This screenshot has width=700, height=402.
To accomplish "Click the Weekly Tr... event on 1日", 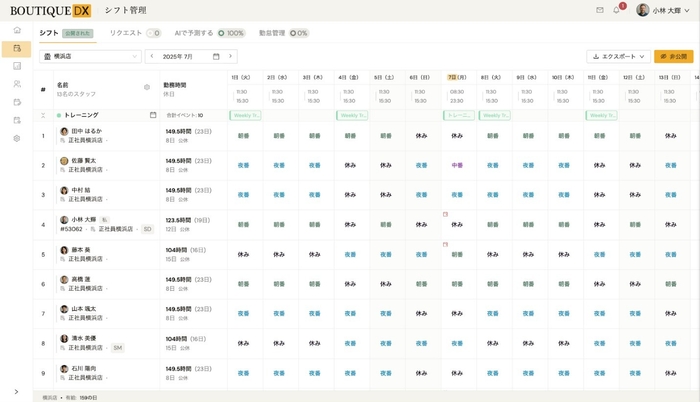I will [245, 115].
